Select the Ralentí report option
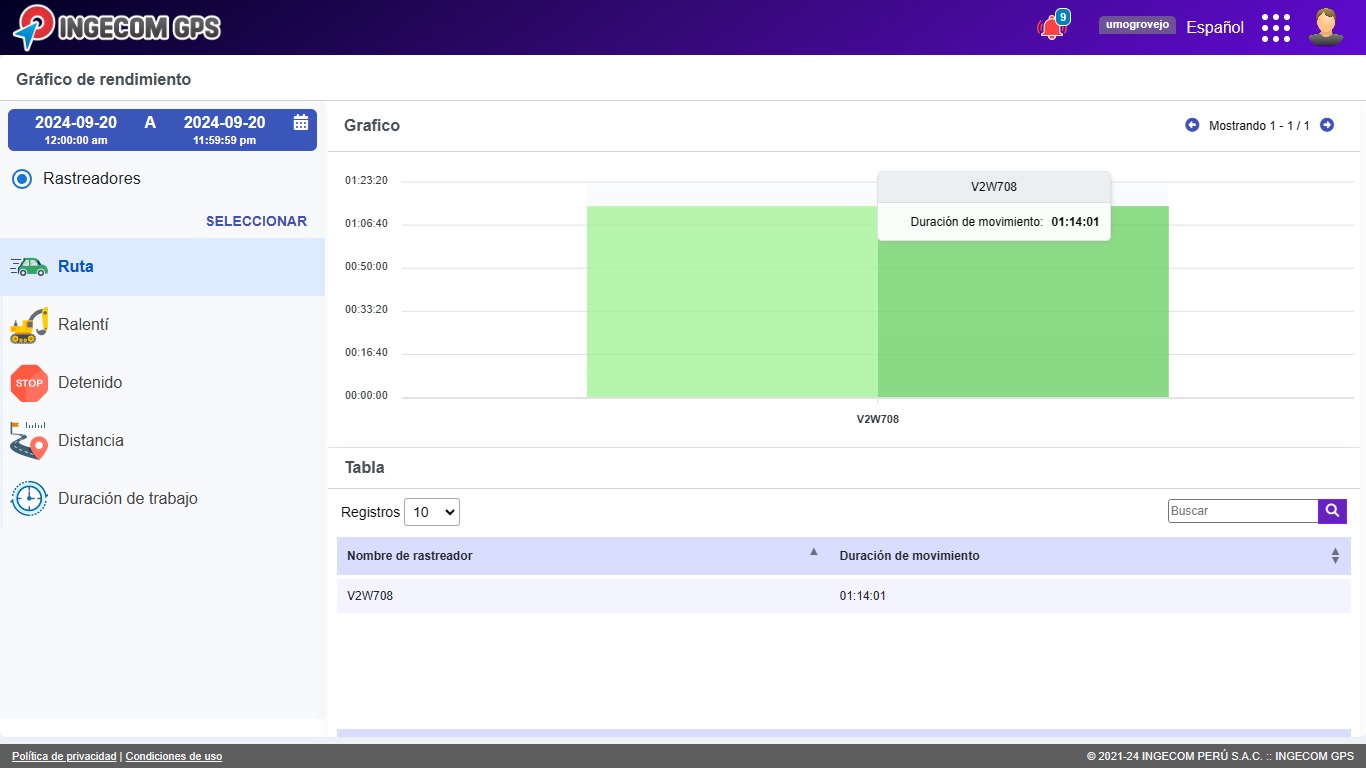The image size is (1366, 768). point(83,325)
